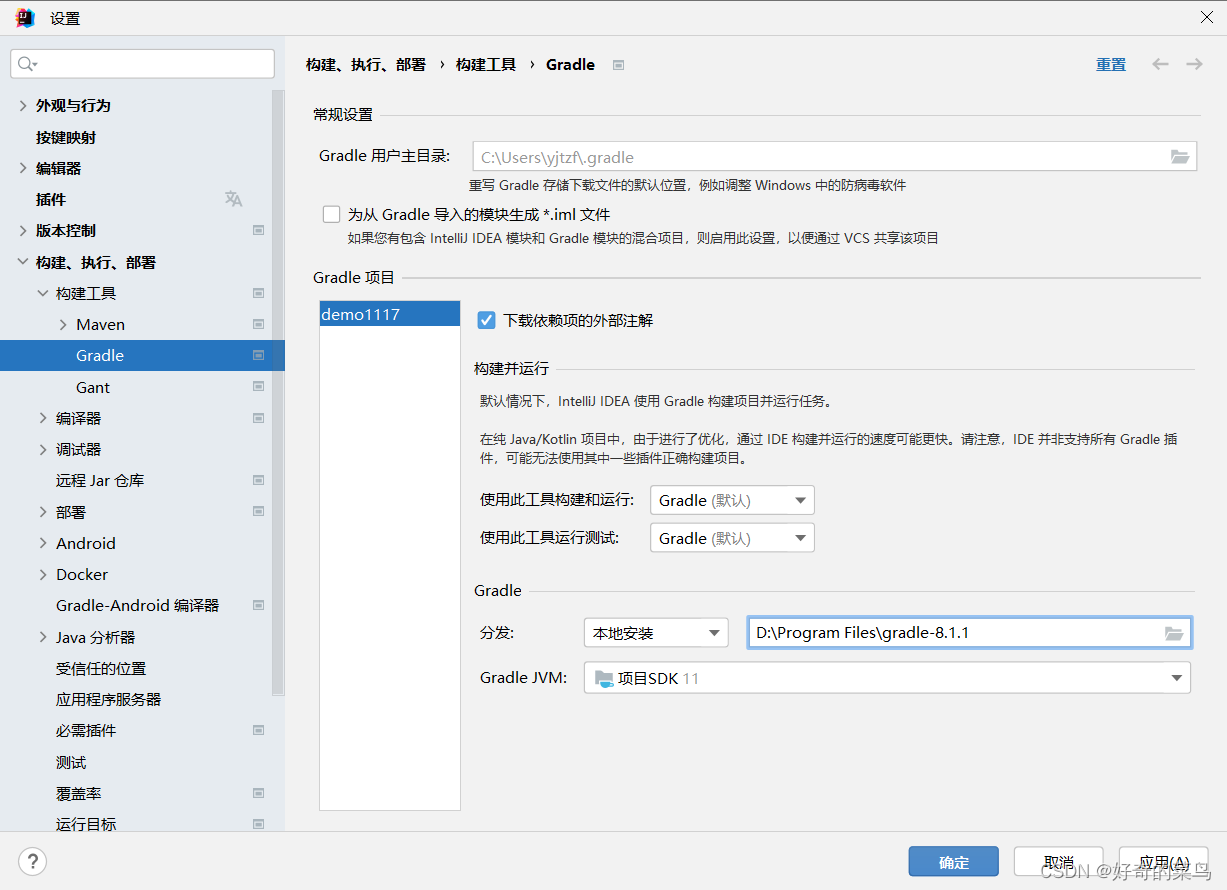Click the project-level icon on the Gradle row
The width and height of the screenshot is (1227, 890).
click(x=258, y=355)
